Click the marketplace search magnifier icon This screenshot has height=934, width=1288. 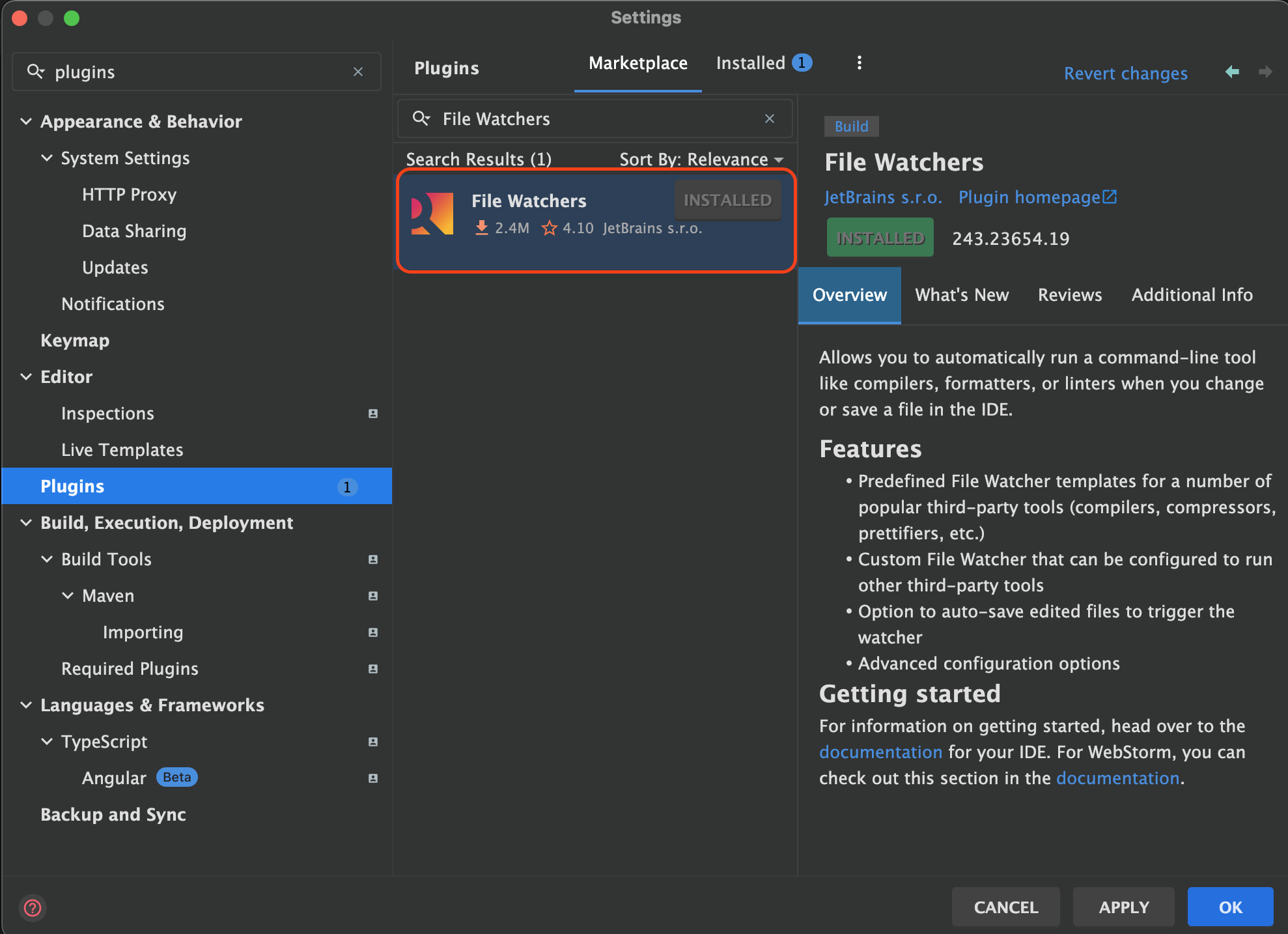[x=421, y=119]
